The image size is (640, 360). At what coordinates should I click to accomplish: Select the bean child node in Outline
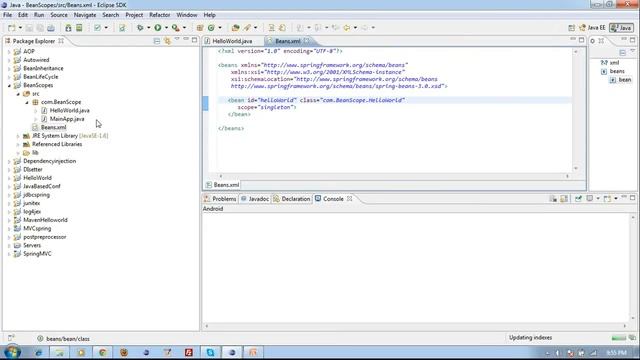pos(624,80)
